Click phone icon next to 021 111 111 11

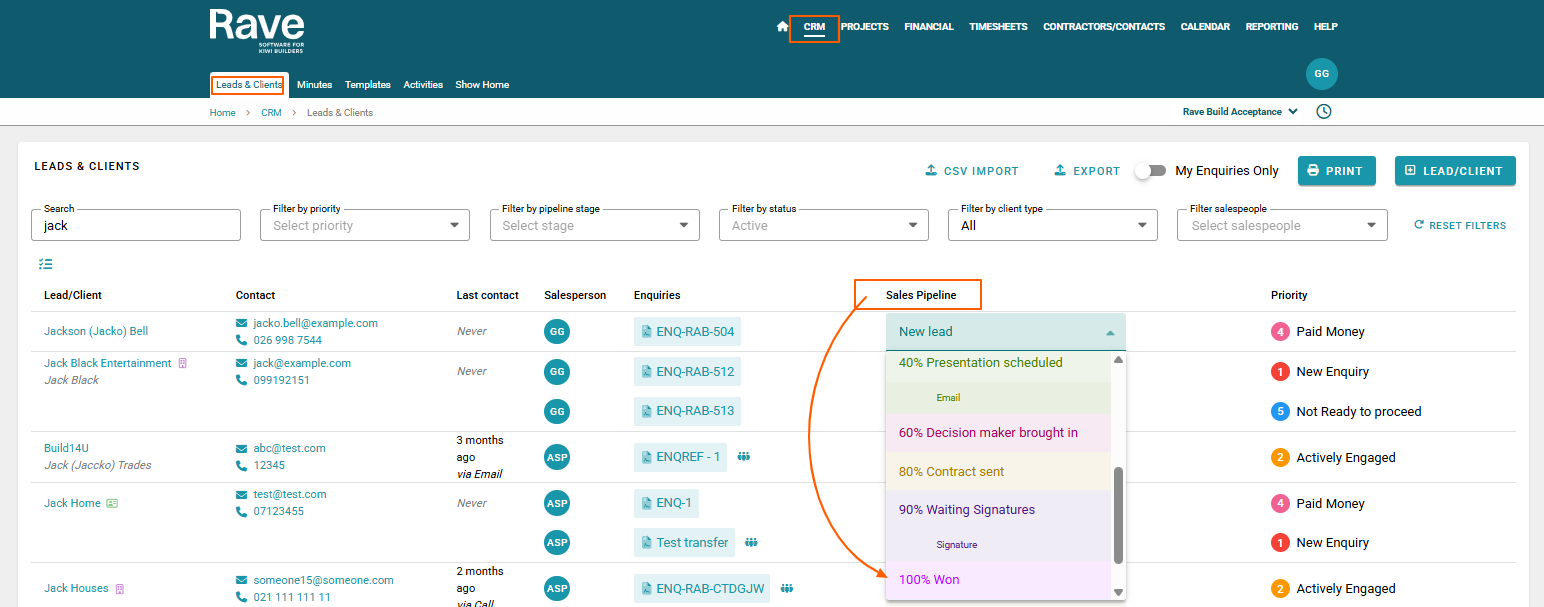tap(241, 597)
